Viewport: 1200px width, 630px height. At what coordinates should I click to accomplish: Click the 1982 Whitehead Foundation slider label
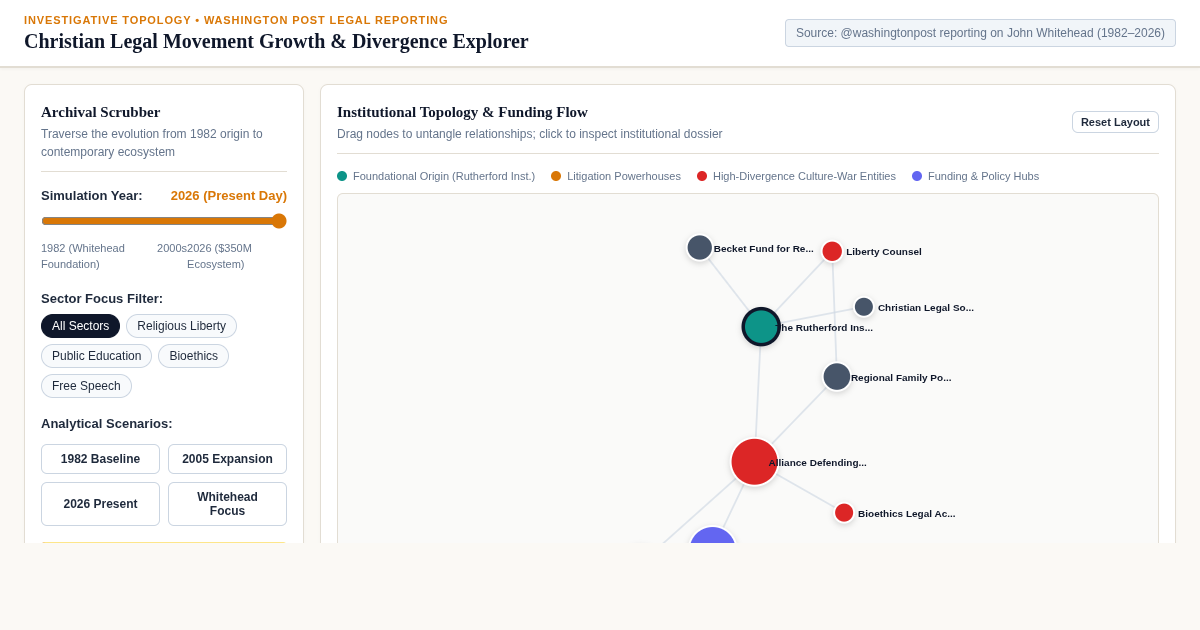tap(83, 256)
